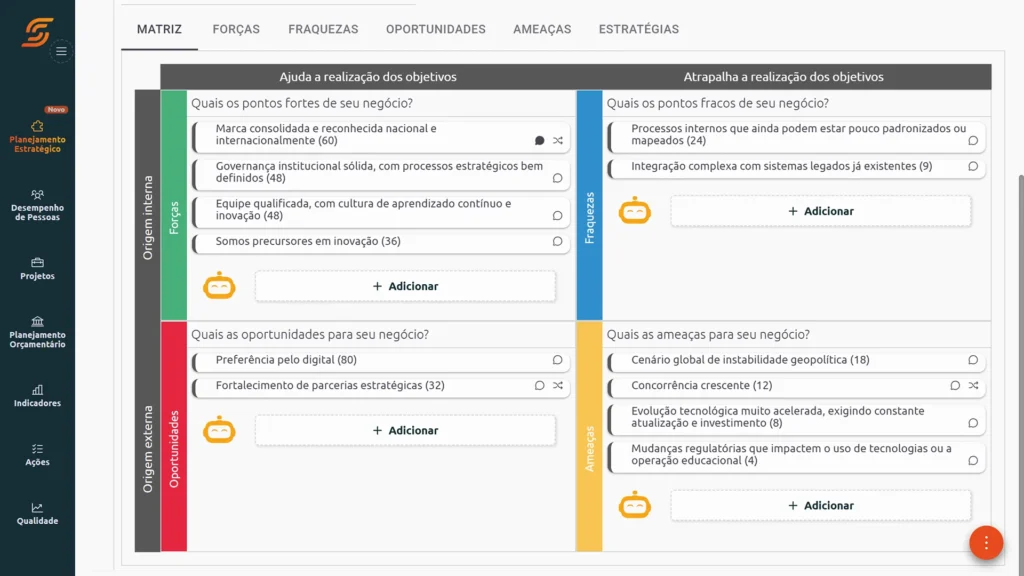Open Desempenho de Pessoas module

tap(37, 205)
